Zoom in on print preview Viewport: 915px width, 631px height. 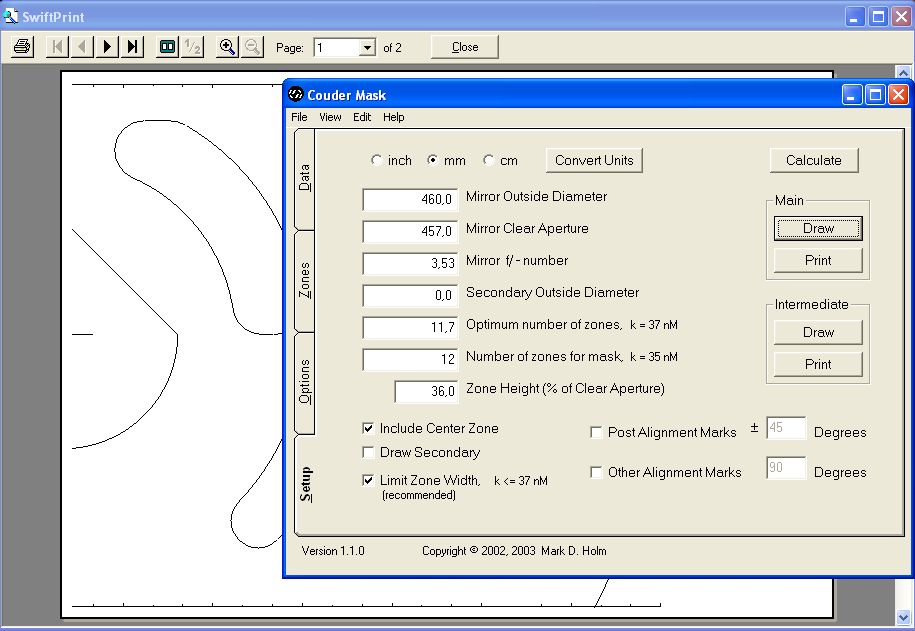(227, 47)
